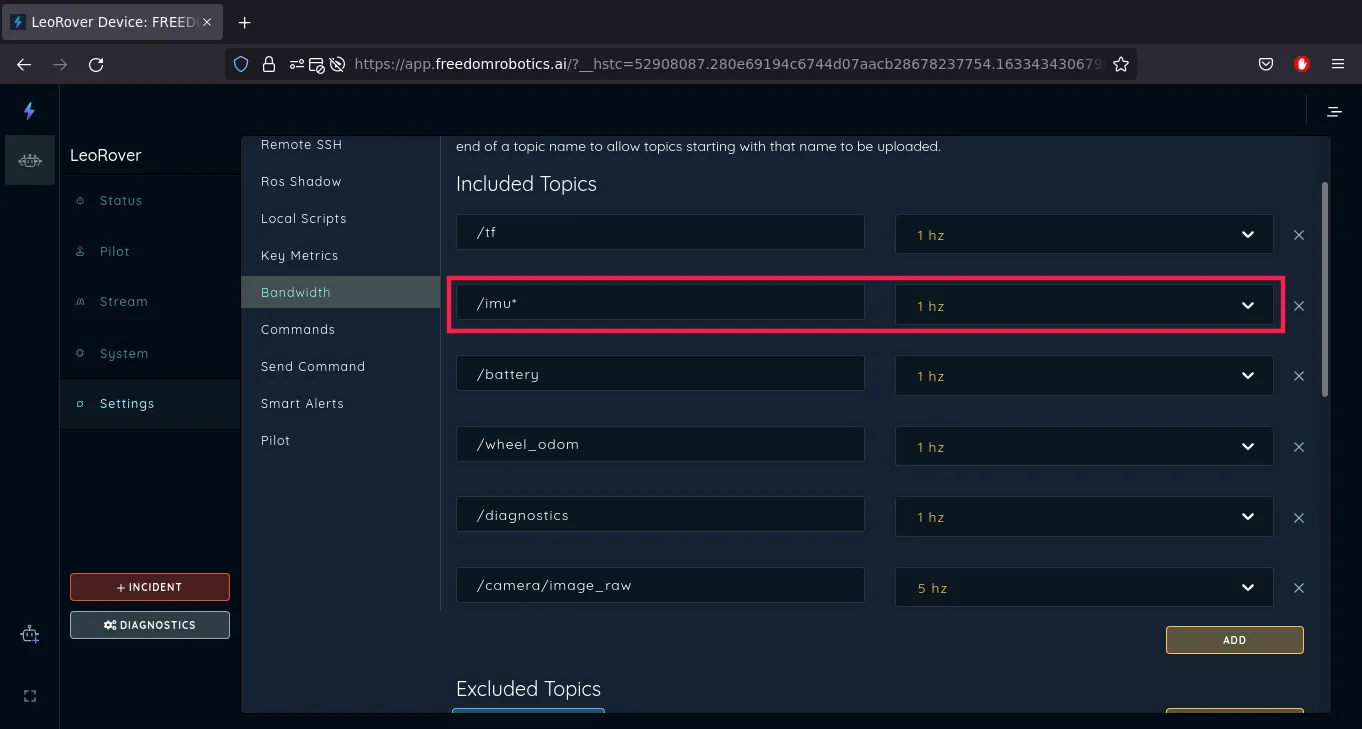Open the hamburger panel icon top right
1362x729 pixels.
pos(1334,112)
